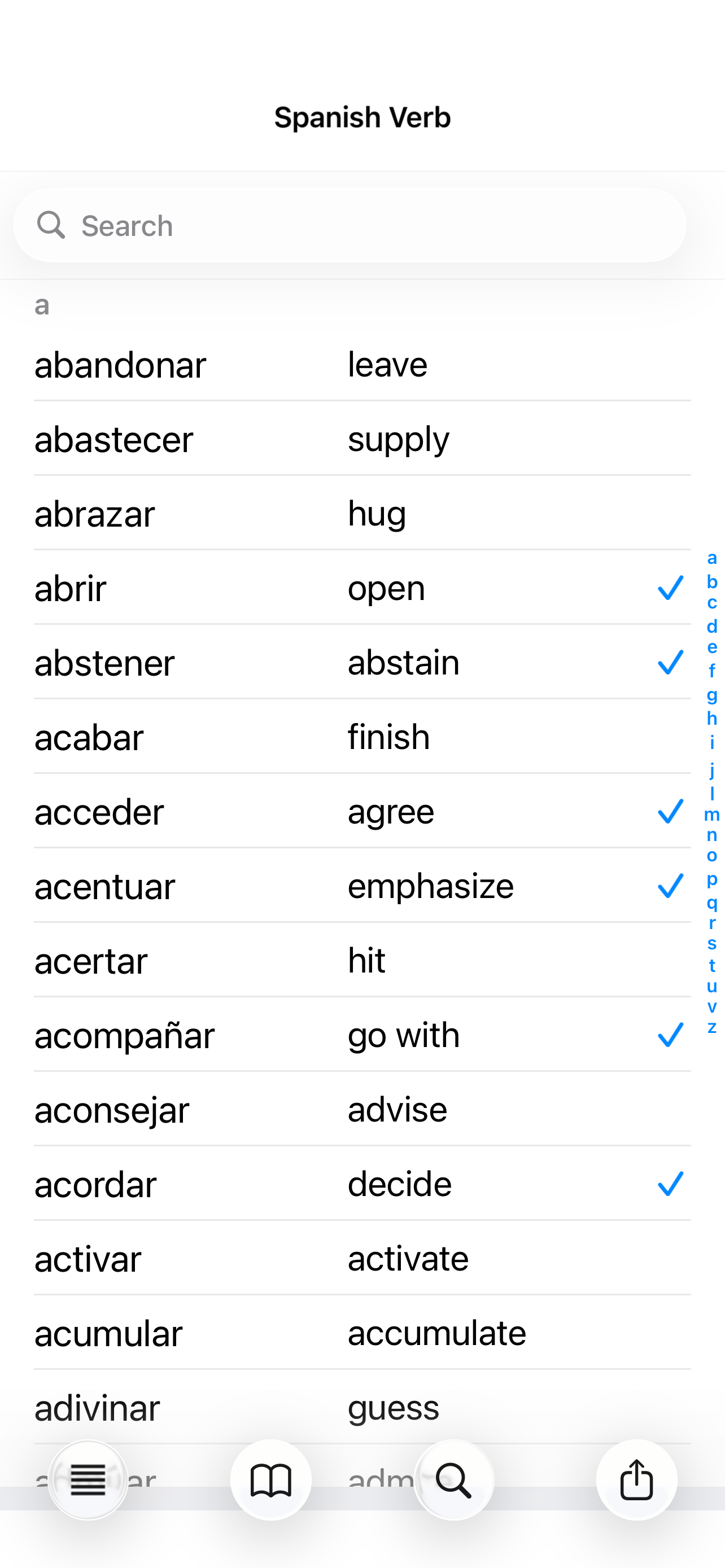
Task: Open the entry for acompañar
Action: click(124, 1035)
